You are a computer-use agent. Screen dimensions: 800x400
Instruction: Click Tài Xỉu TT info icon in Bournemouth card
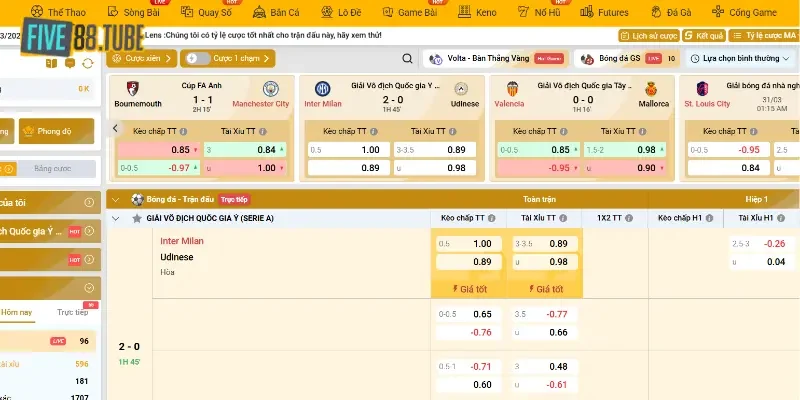(x=262, y=131)
